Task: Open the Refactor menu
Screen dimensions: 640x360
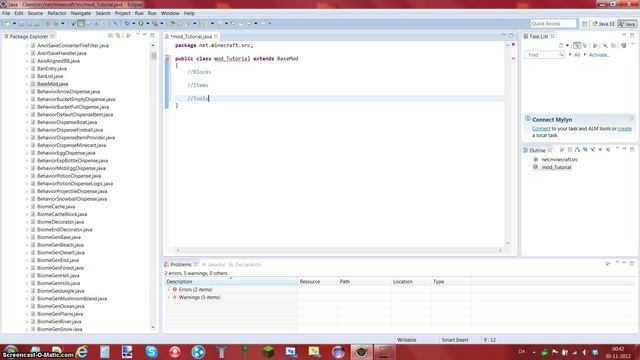Action: click(57, 13)
